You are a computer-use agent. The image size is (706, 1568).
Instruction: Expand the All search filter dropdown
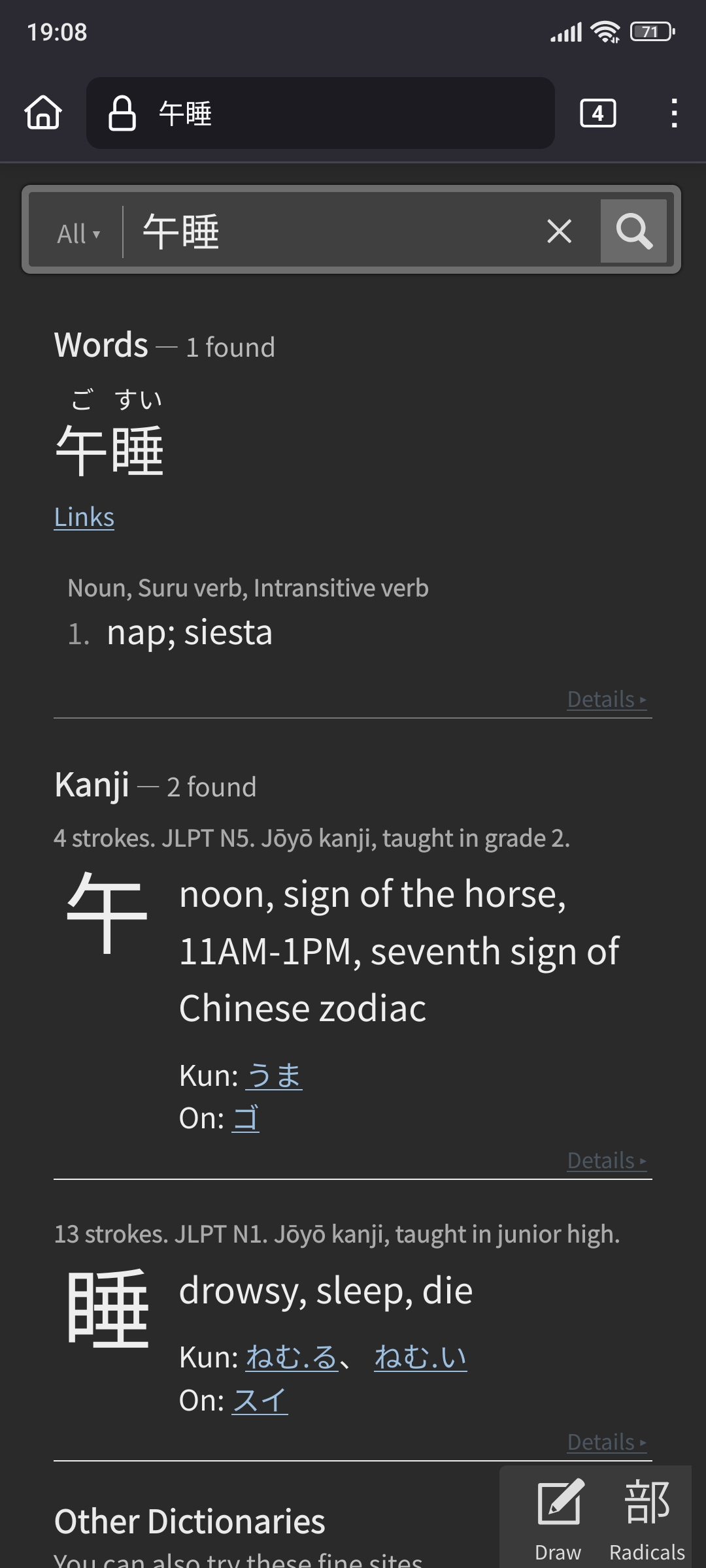pos(78,233)
